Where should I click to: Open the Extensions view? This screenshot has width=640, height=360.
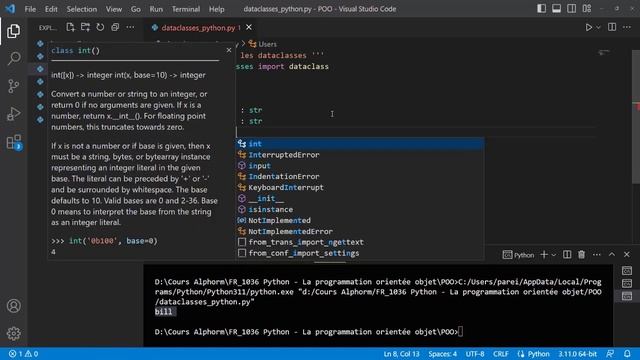tap(13, 142)
